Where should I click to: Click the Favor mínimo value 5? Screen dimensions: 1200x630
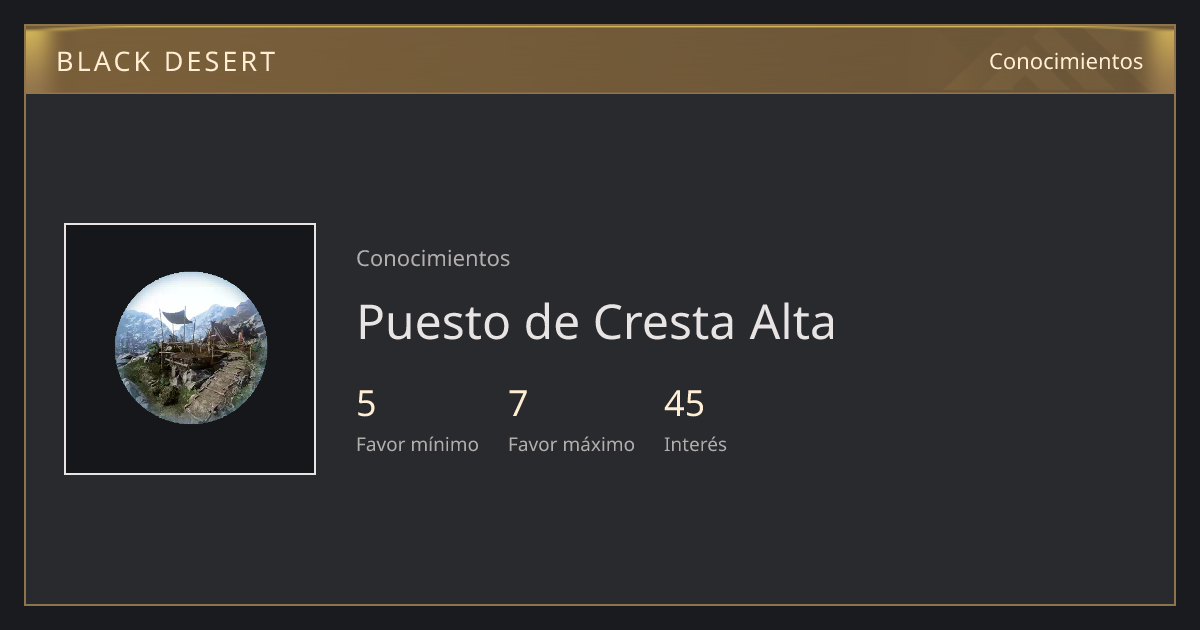tap(366, 404)
